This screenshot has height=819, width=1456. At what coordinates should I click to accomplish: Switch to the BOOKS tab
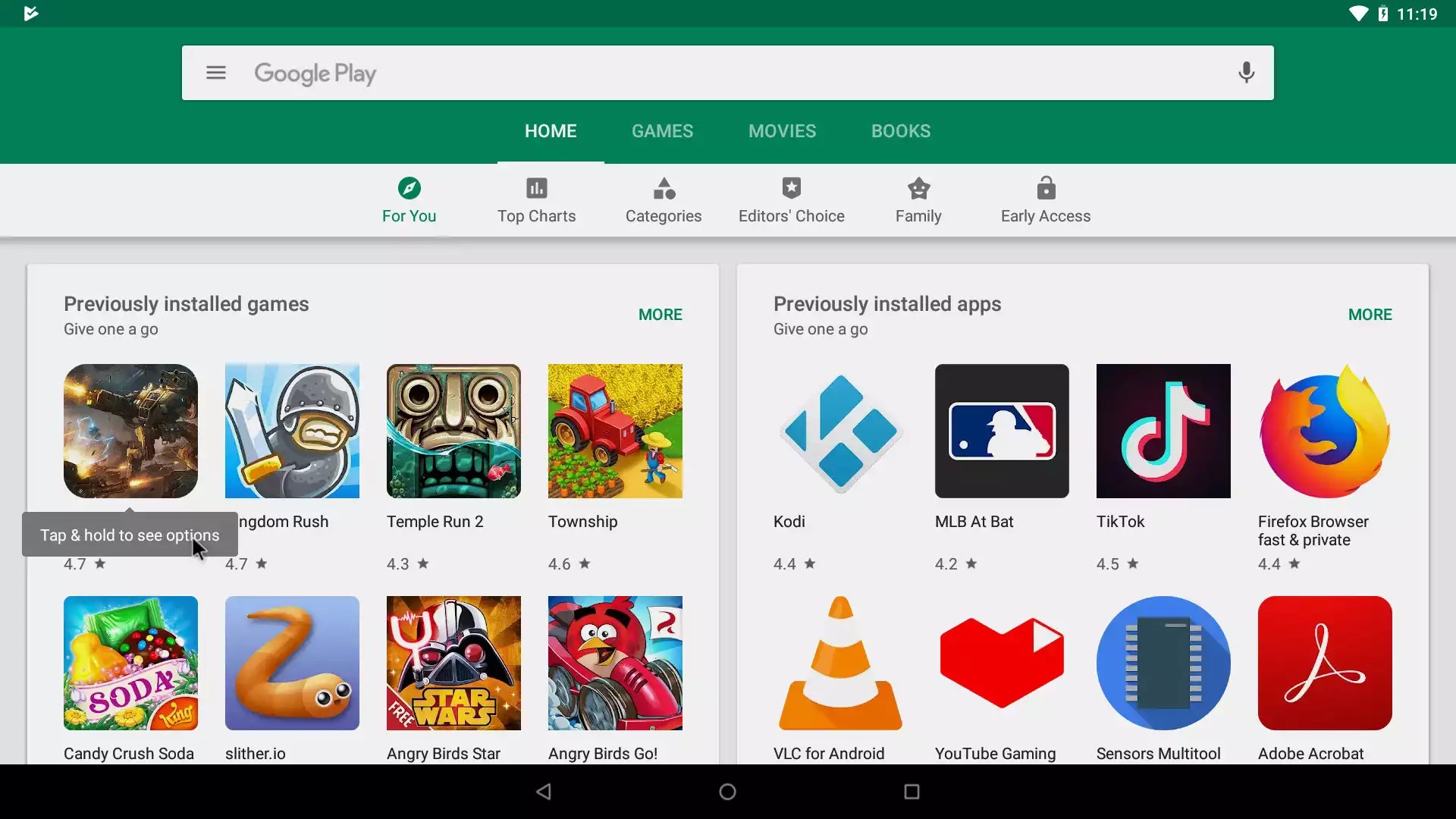900,131
